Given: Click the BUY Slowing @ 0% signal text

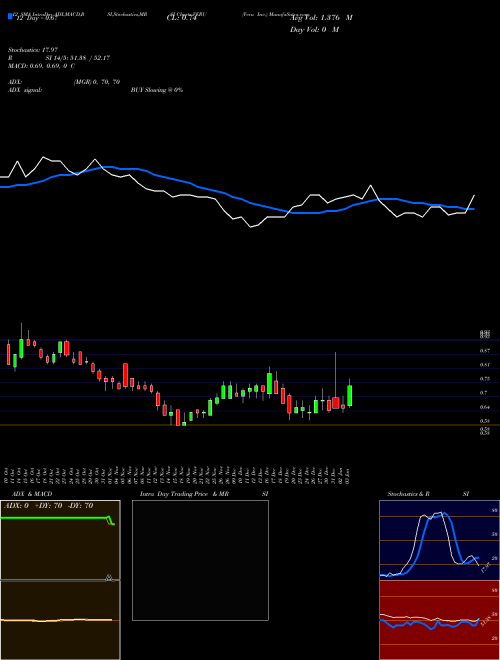Looking at the screenshot, I should point(157,90).
